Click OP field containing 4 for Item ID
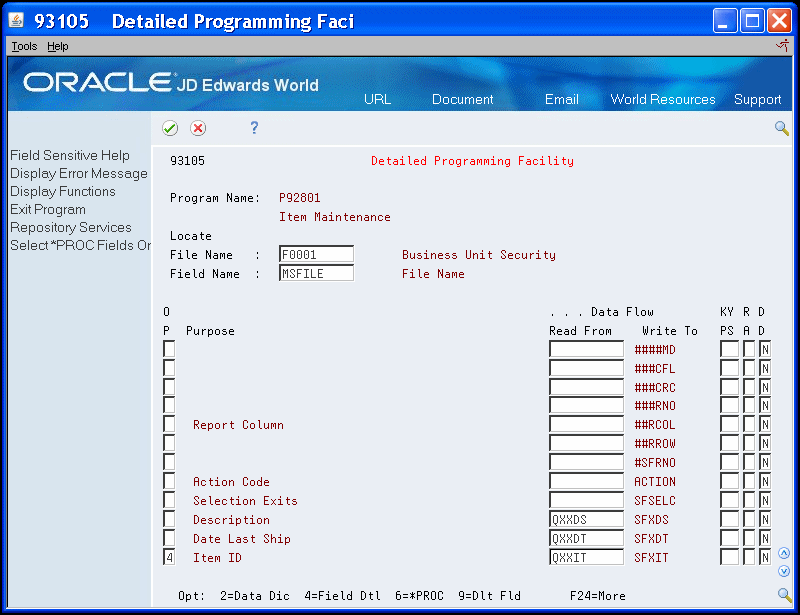Viewport: 800px width, 615px height. [x=169, y=557]
